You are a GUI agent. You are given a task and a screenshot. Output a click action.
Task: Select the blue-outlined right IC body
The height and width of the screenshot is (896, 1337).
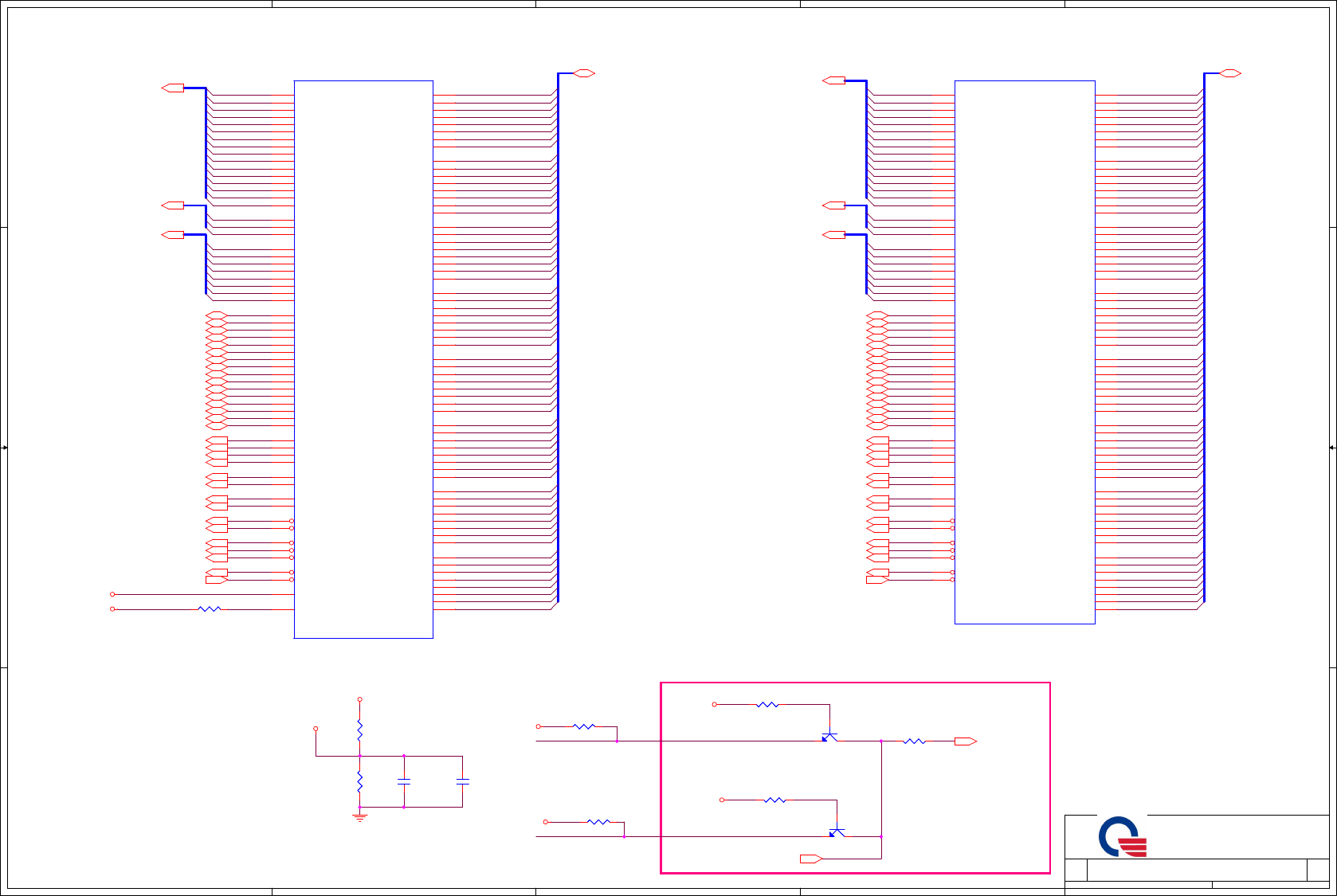pyautogui.click(x=1025, y=352)
